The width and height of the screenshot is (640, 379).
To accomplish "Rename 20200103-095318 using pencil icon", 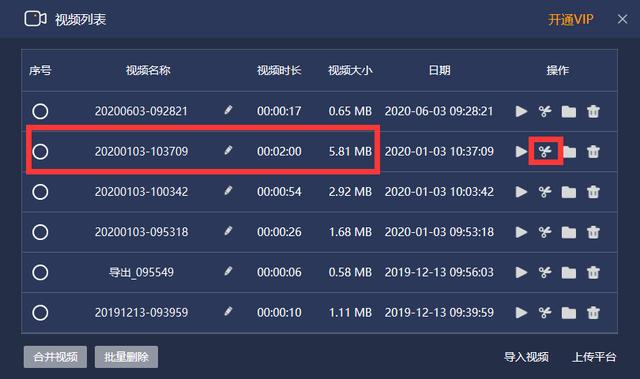I will pos(228,231).
